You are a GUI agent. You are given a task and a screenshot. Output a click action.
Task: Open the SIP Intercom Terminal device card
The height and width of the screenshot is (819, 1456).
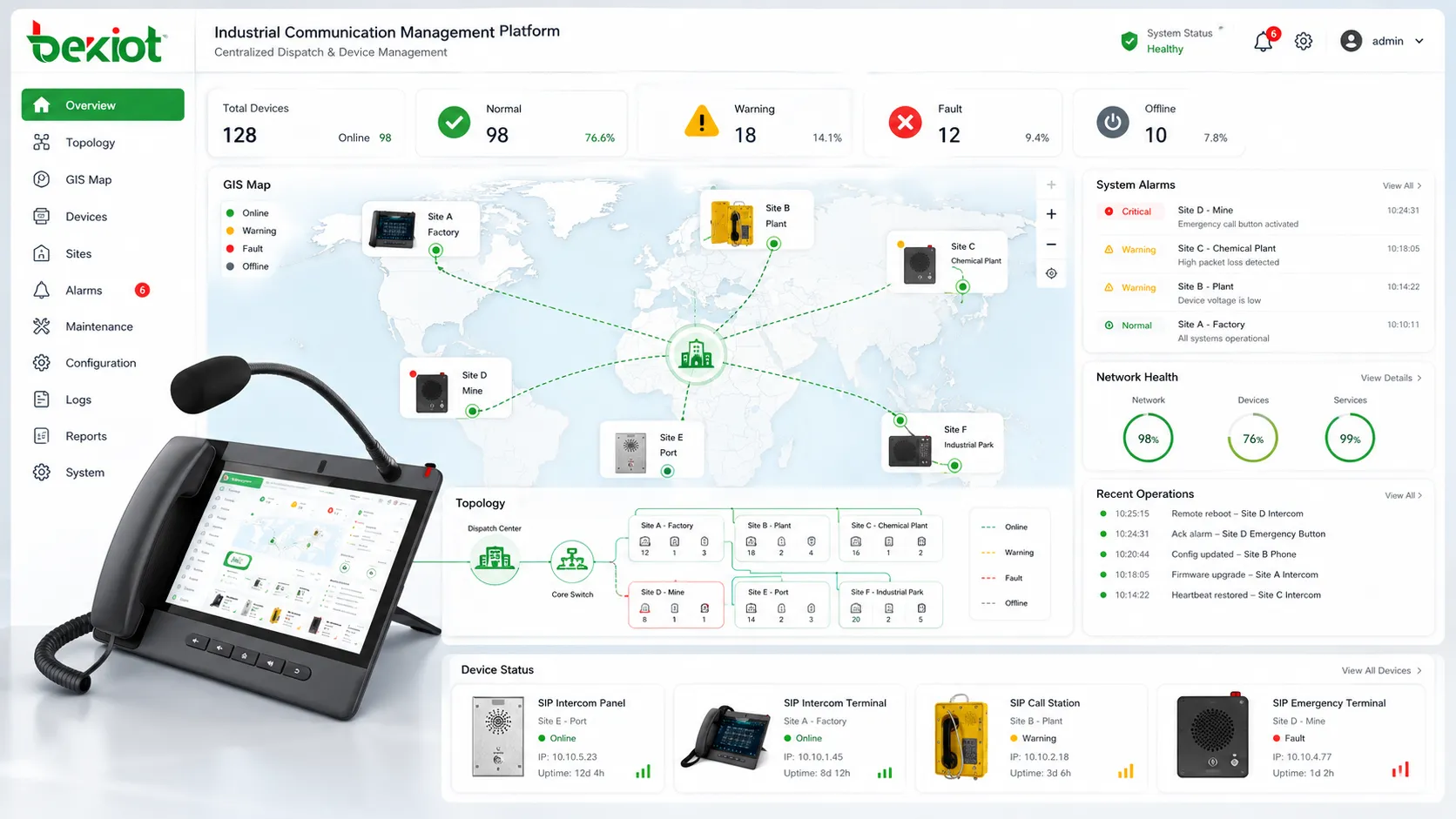click(x=789, y=738)
